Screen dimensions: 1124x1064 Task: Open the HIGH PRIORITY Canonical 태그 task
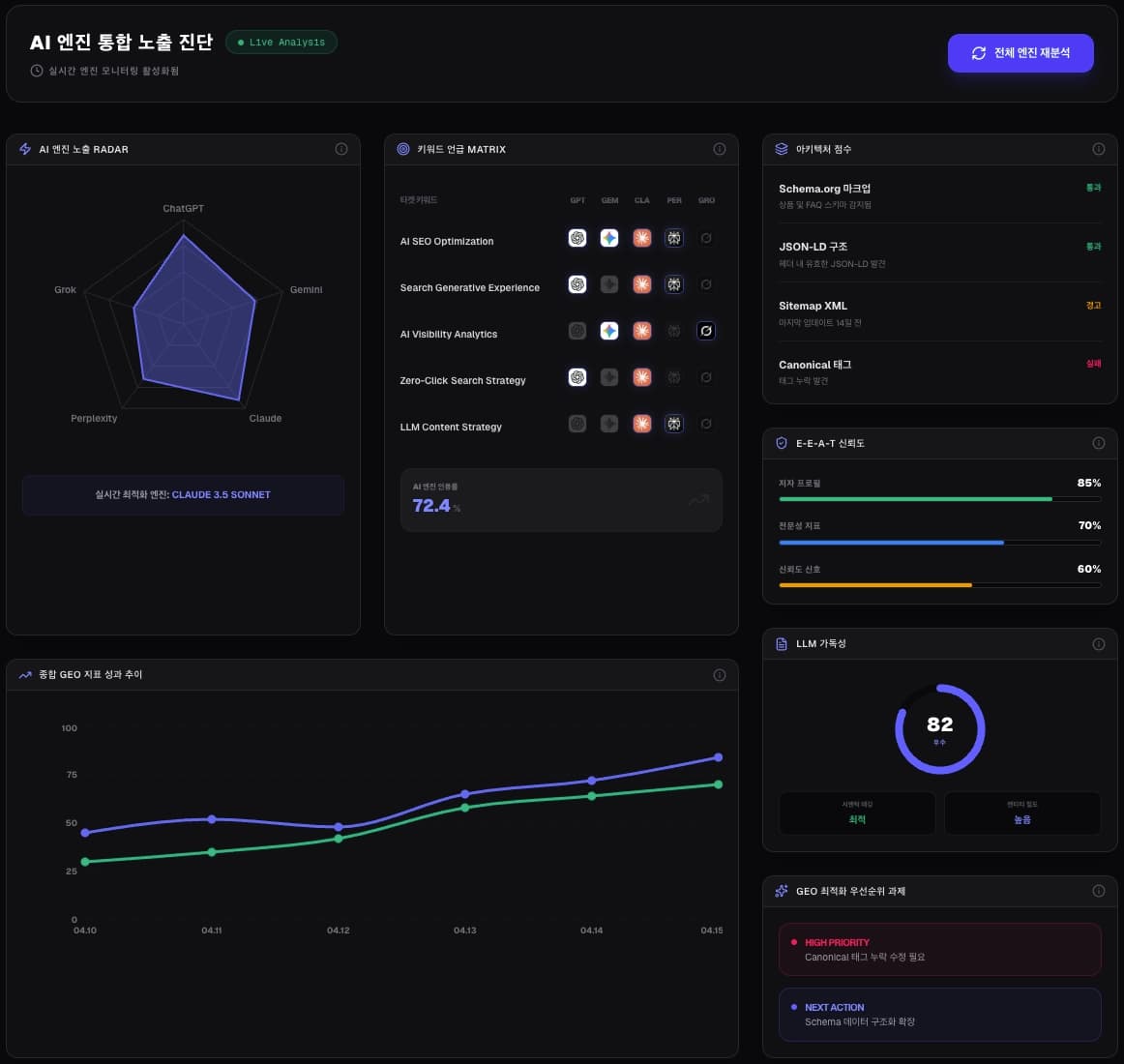(x=940, y=949)
